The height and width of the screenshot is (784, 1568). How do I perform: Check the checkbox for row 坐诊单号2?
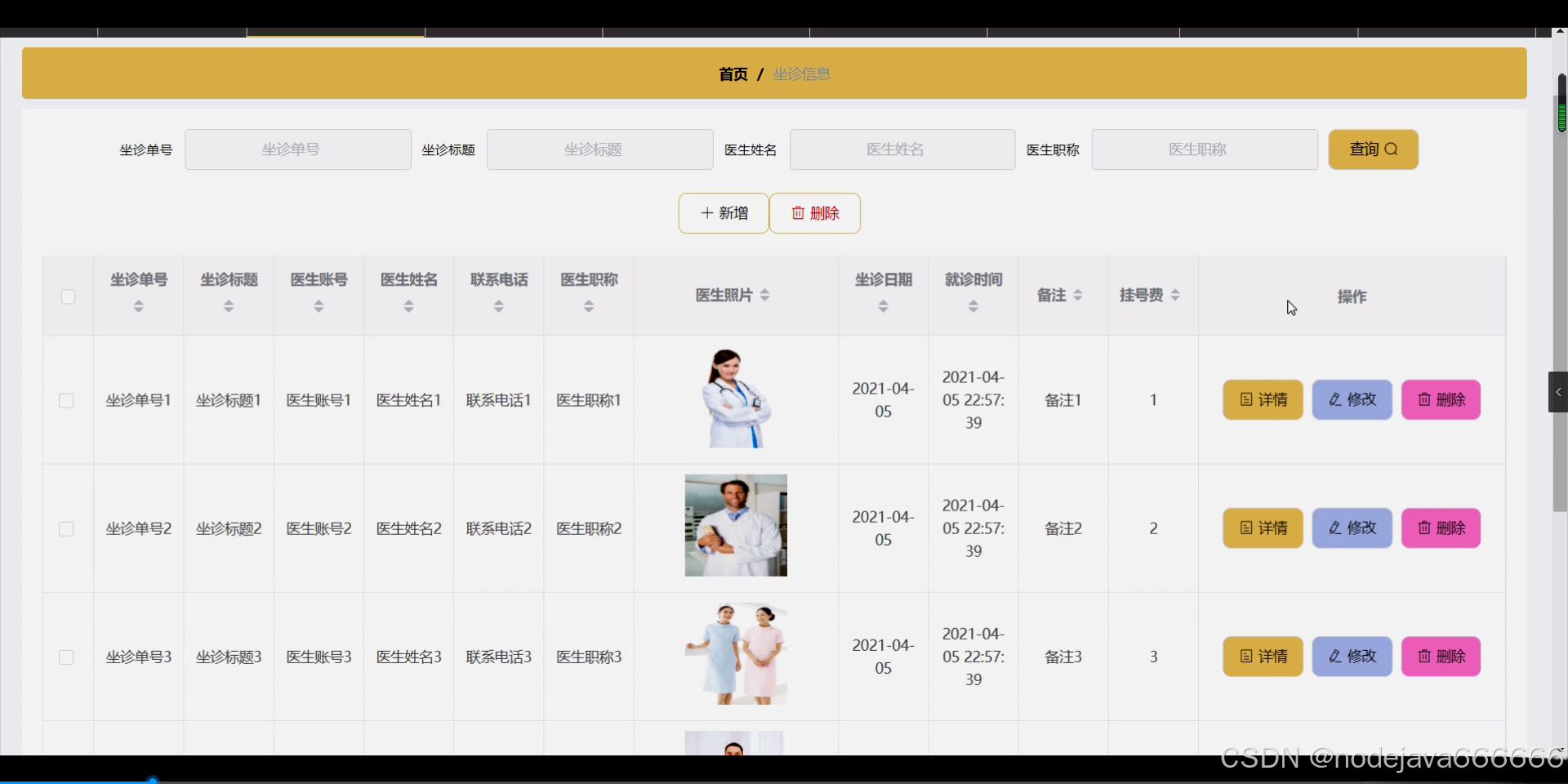click(67, 528)
